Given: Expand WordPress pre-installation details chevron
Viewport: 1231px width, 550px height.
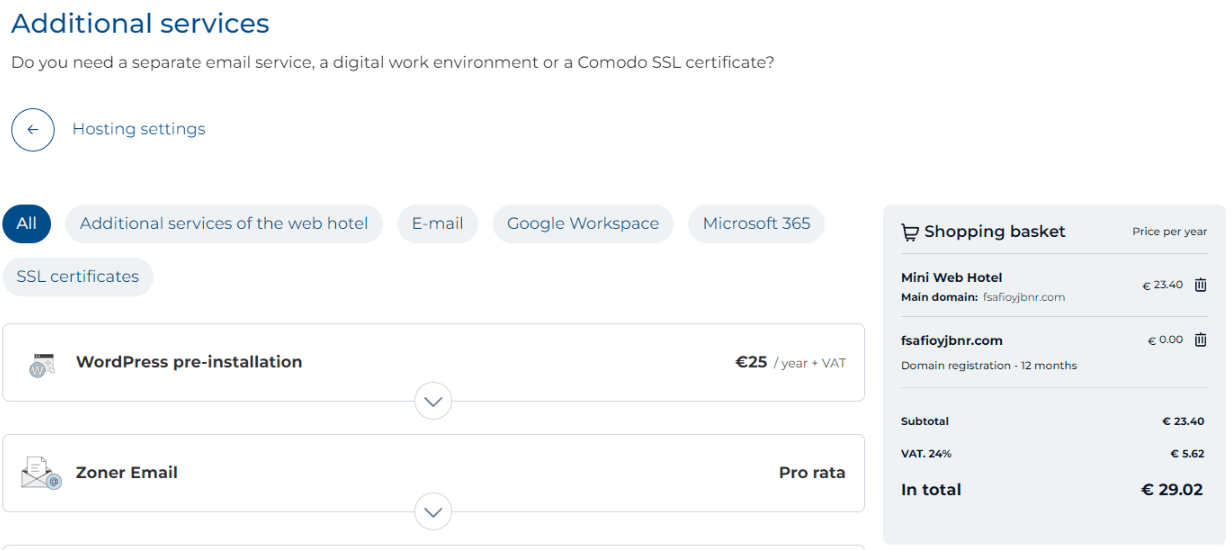Looking at the screenshot, I should point(433,401).
